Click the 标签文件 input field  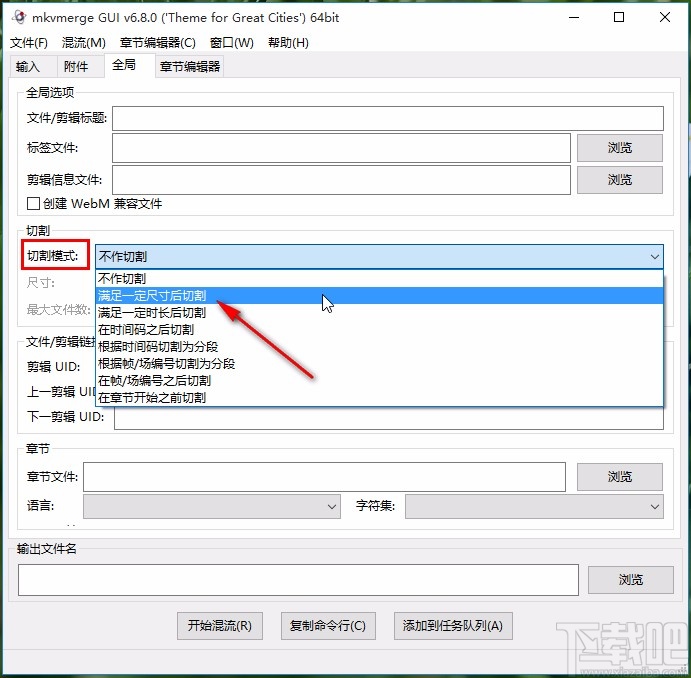(342, 148)
